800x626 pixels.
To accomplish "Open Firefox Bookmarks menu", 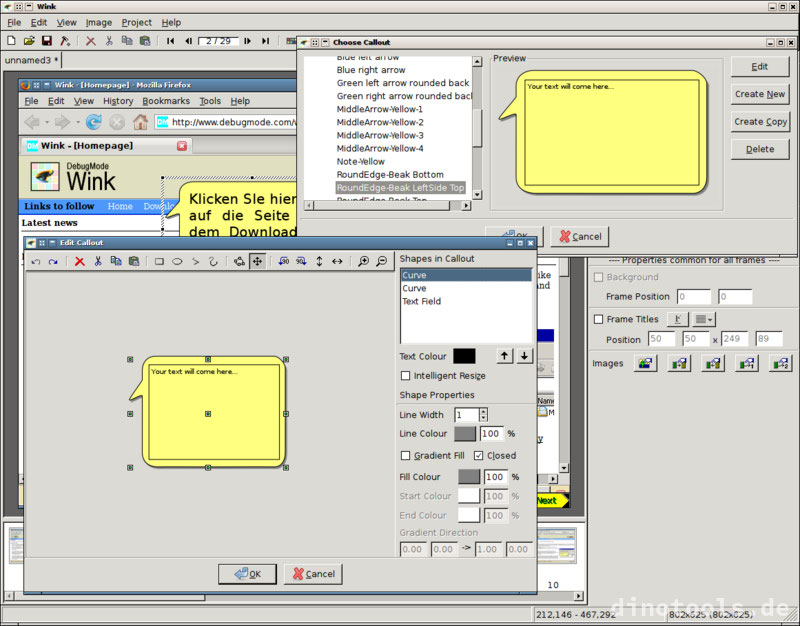I will [x=166, y=101].
